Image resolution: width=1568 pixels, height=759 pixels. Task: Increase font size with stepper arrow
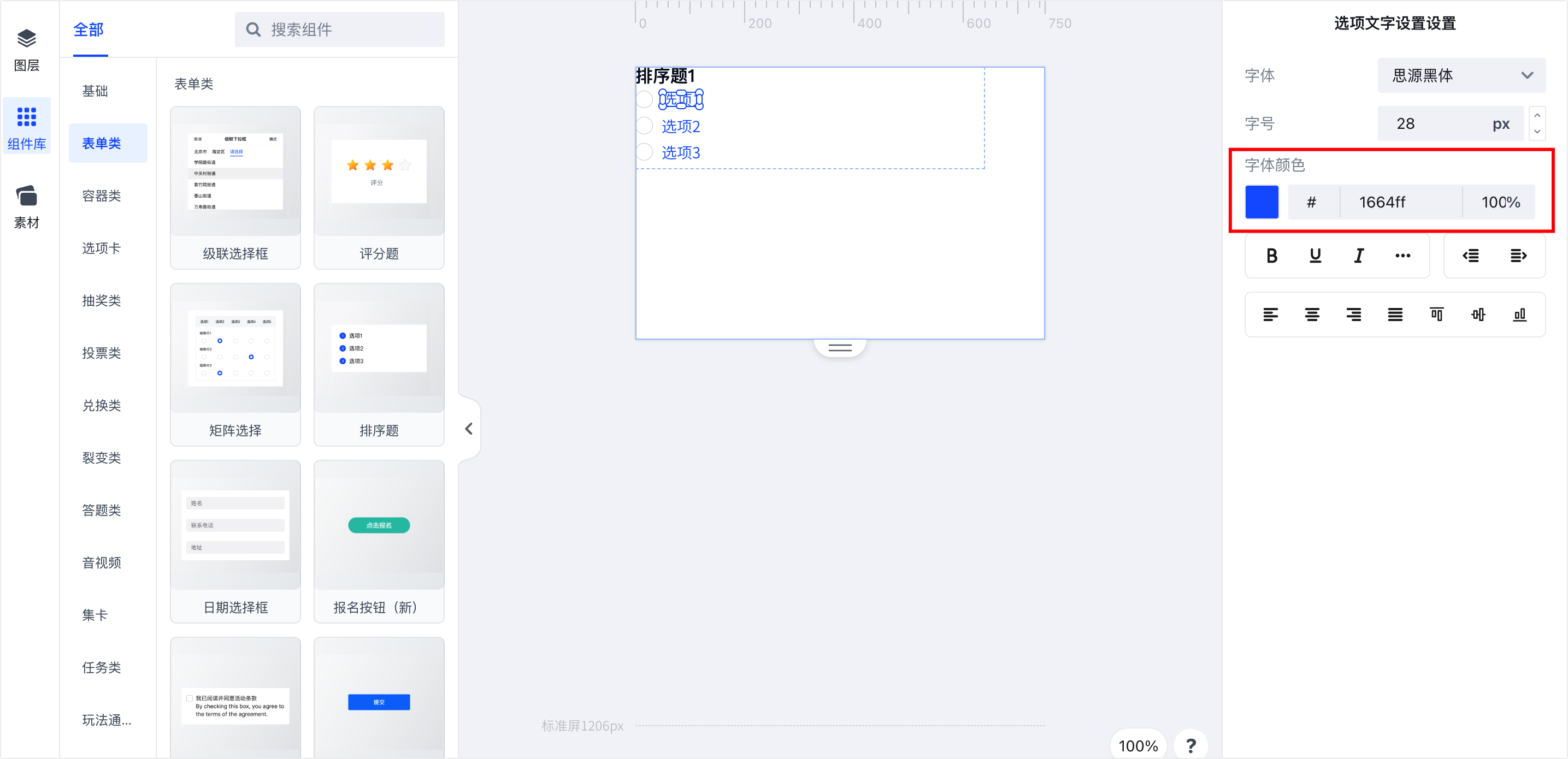1536,116
